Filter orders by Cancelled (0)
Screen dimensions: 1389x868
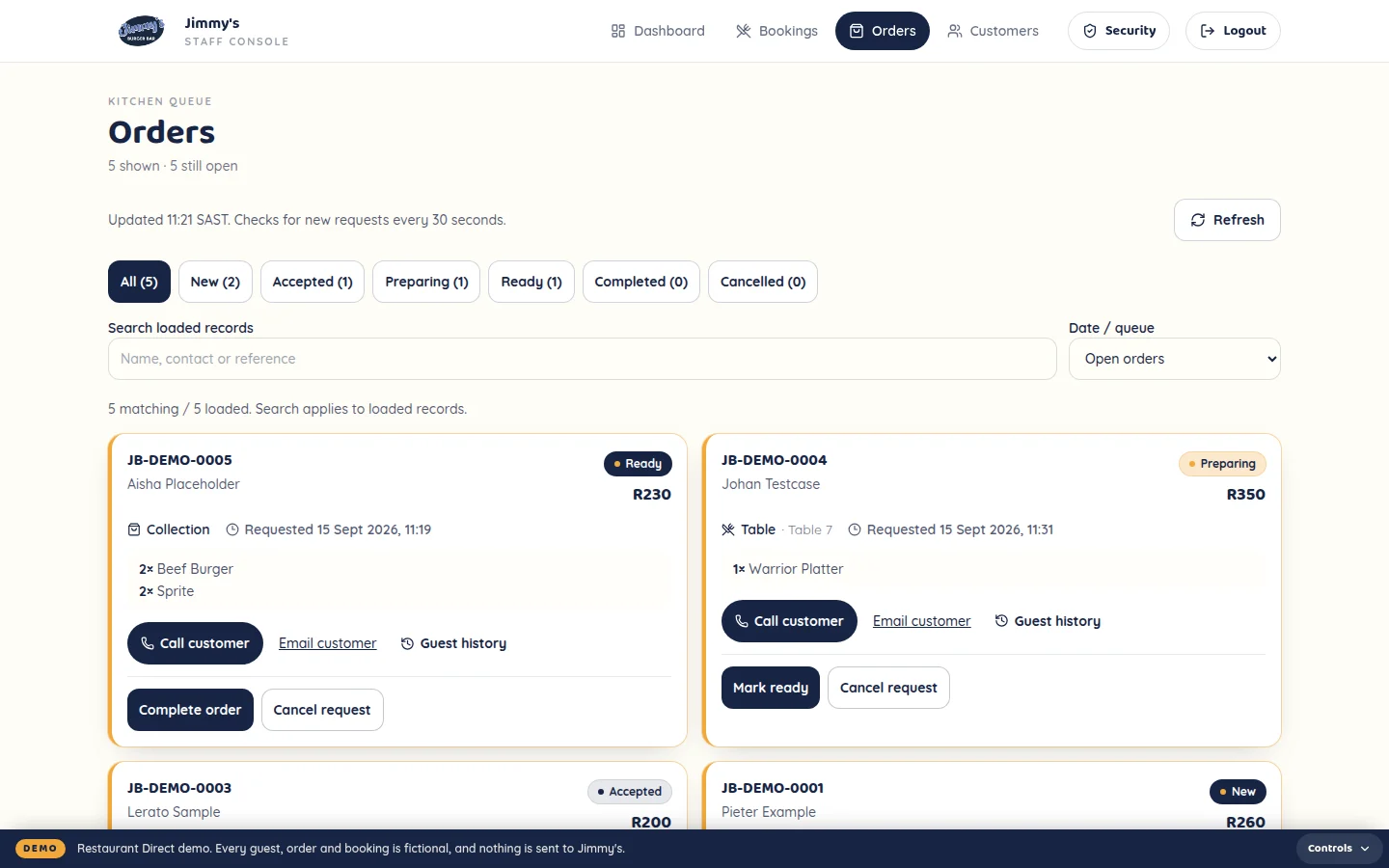[763, 282]
